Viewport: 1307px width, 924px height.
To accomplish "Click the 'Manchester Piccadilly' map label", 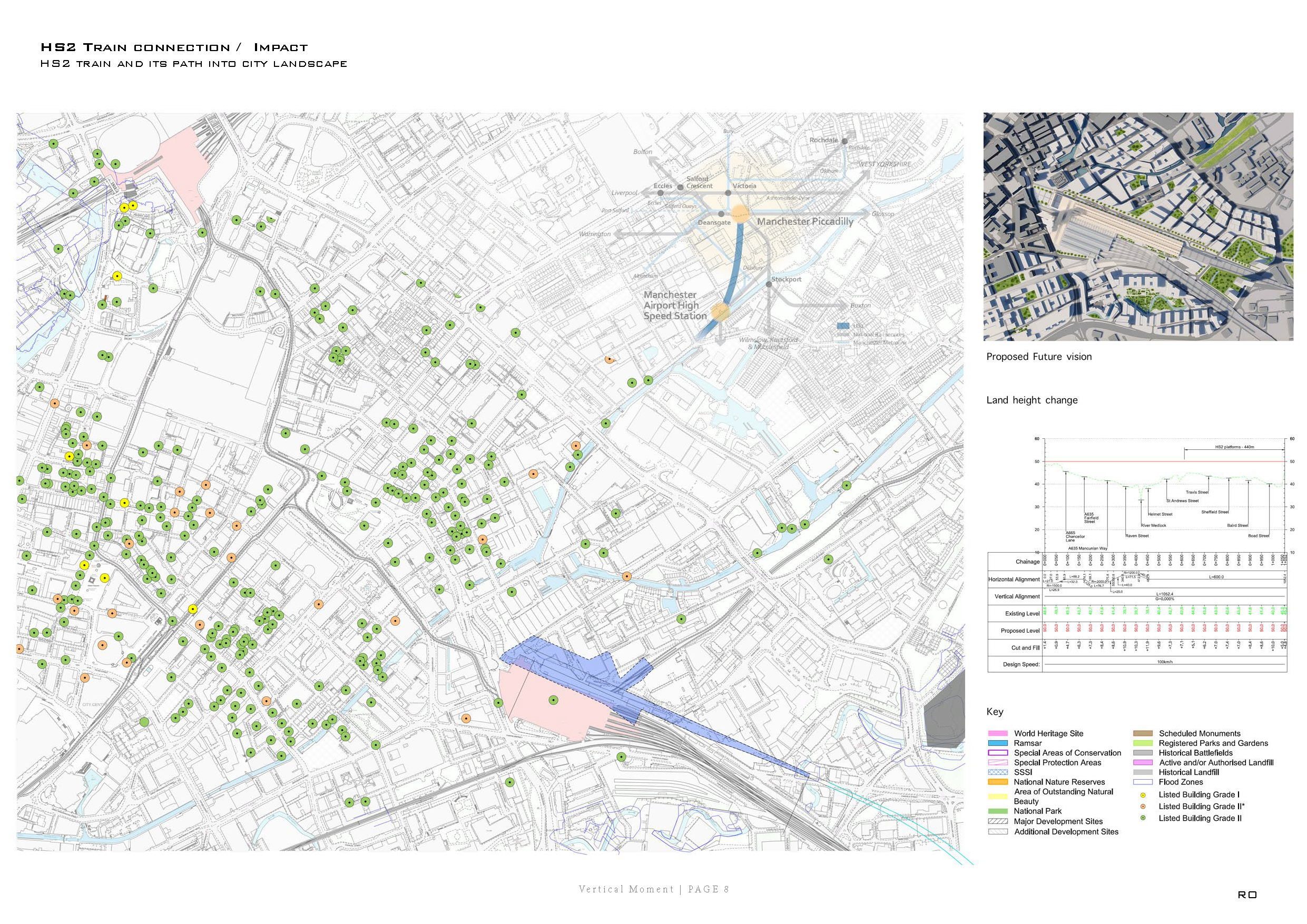I will 805,221.
